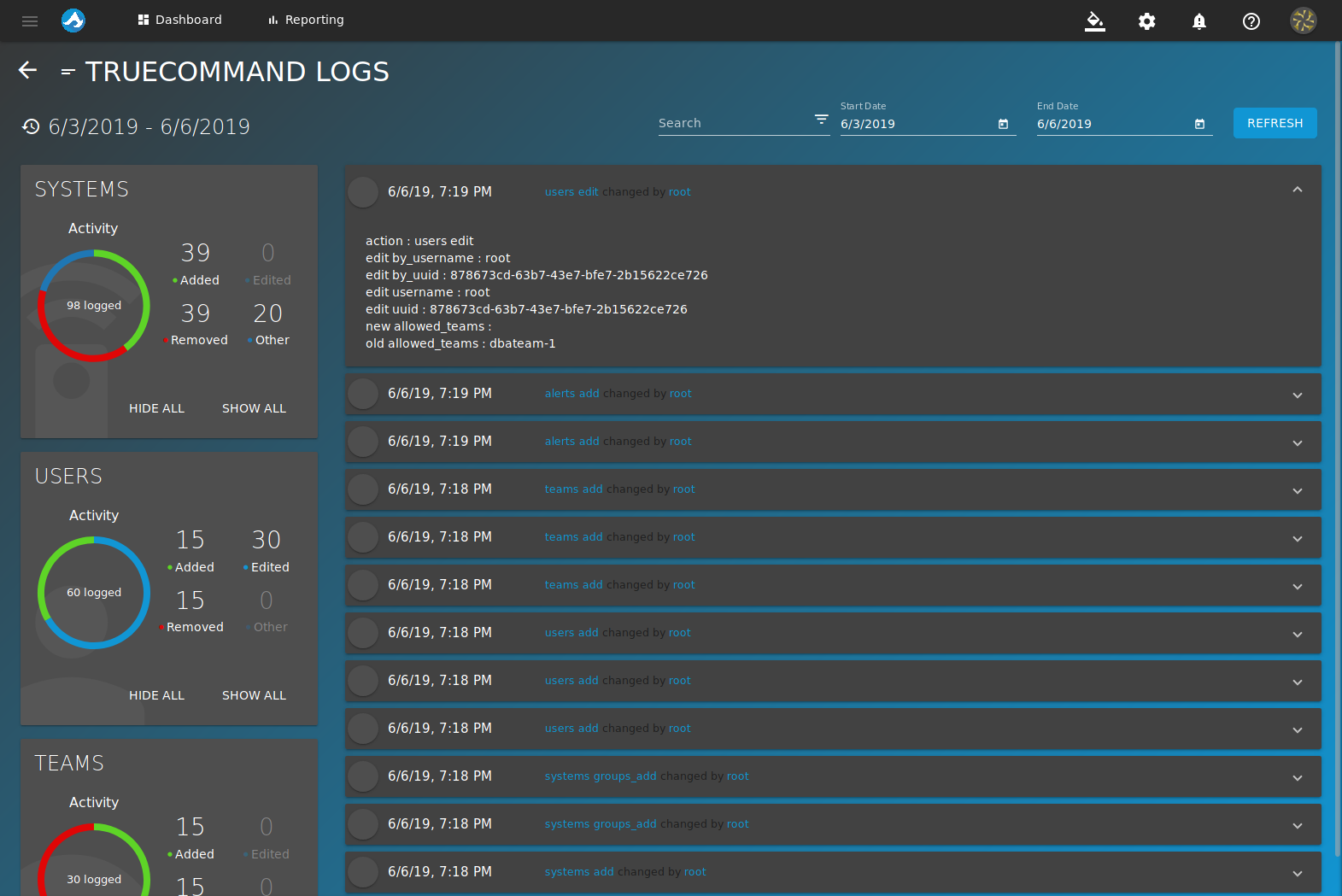Collapse the expanded users edit log entry

1297,190
